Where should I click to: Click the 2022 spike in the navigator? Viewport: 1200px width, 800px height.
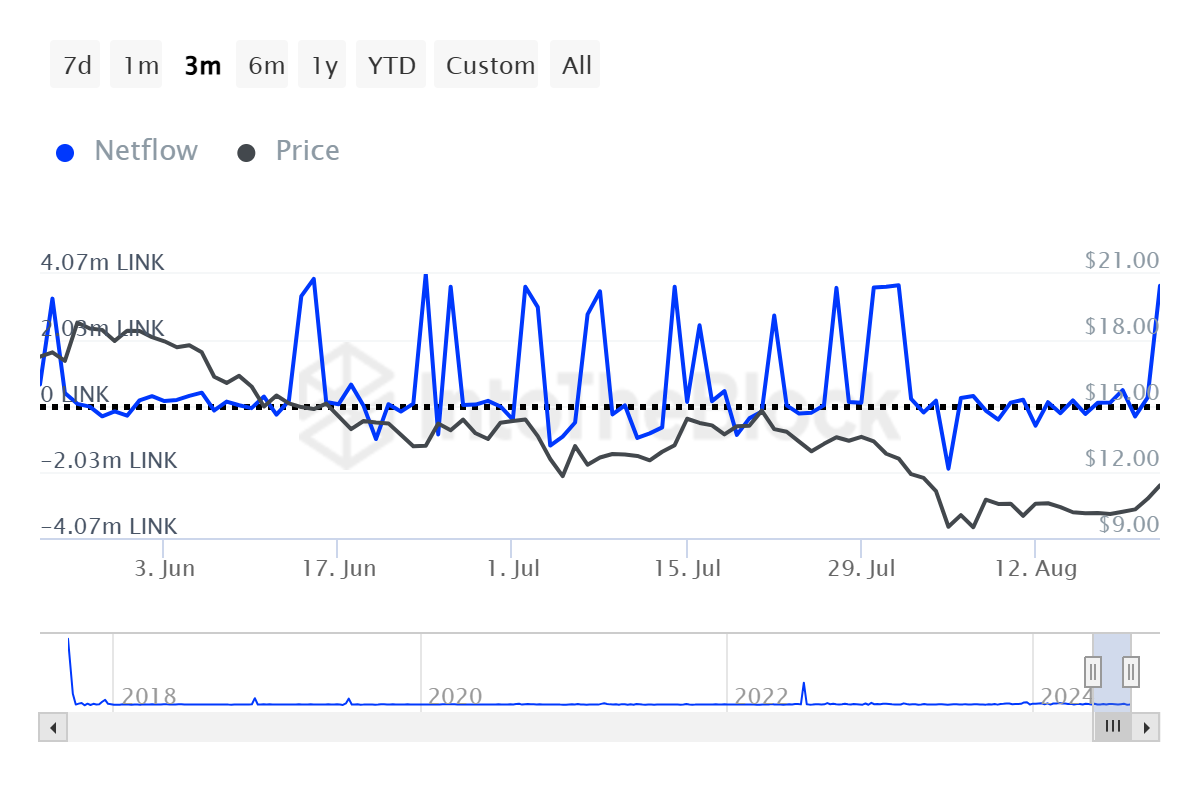[x=804, y=691]
